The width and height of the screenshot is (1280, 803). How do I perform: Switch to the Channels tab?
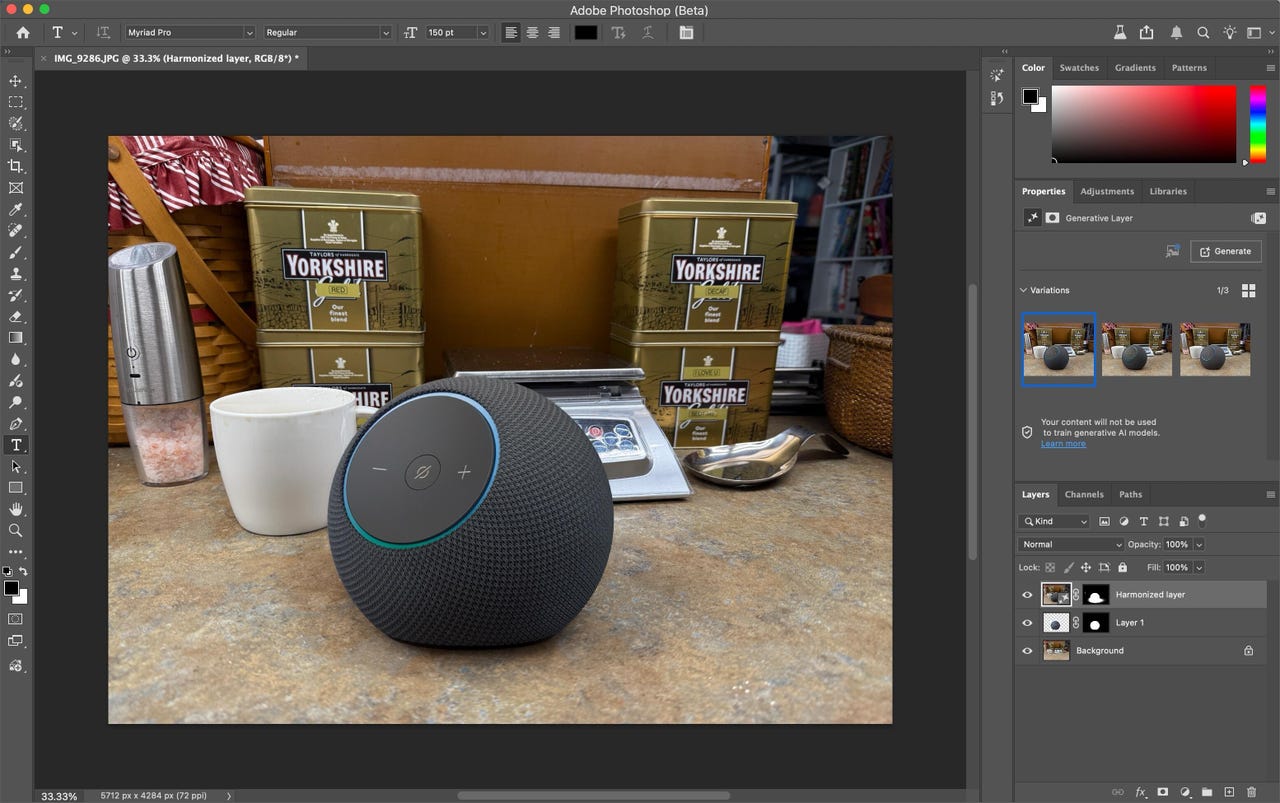point(1083,494)
